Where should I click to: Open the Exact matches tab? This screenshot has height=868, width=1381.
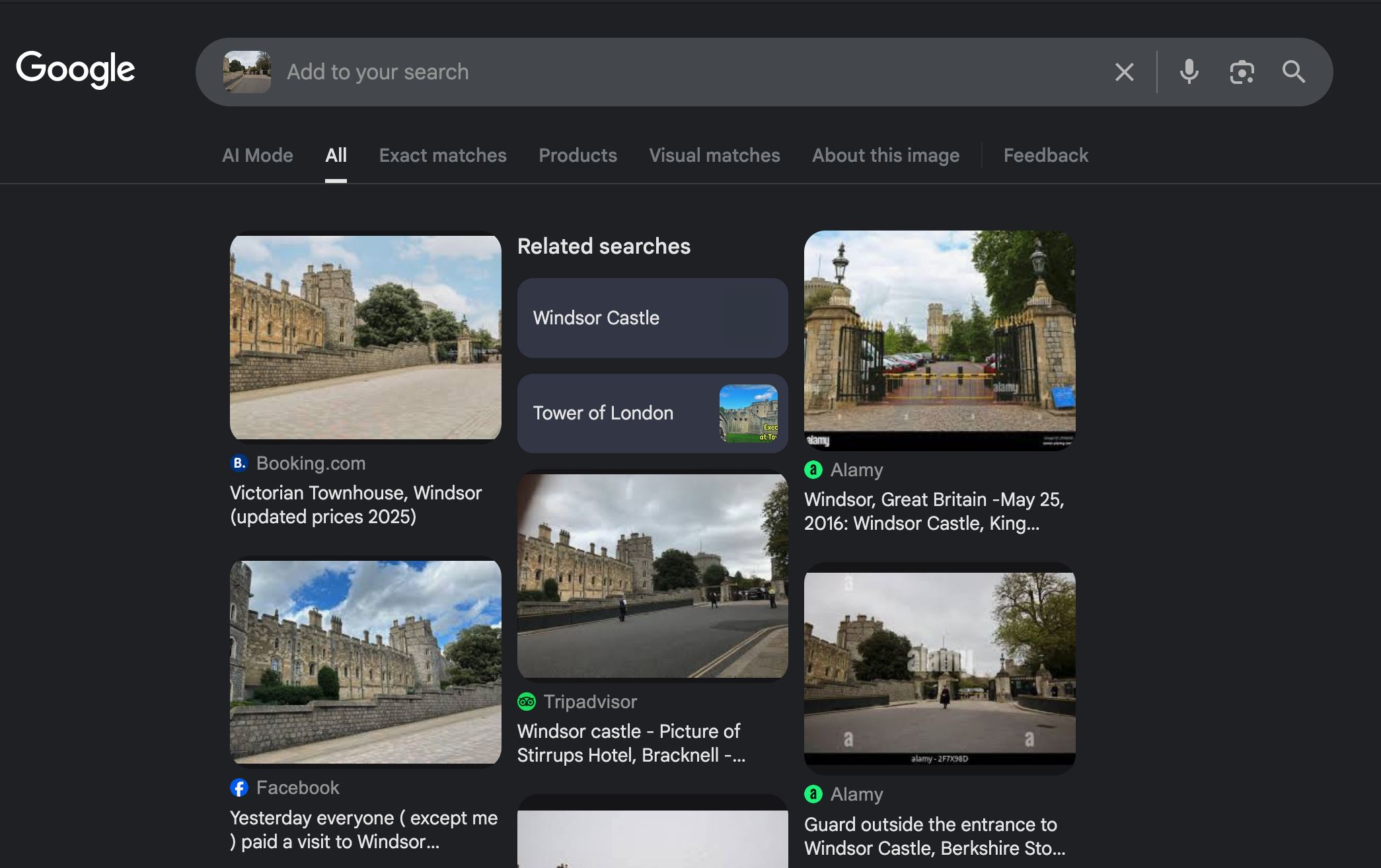443,155
